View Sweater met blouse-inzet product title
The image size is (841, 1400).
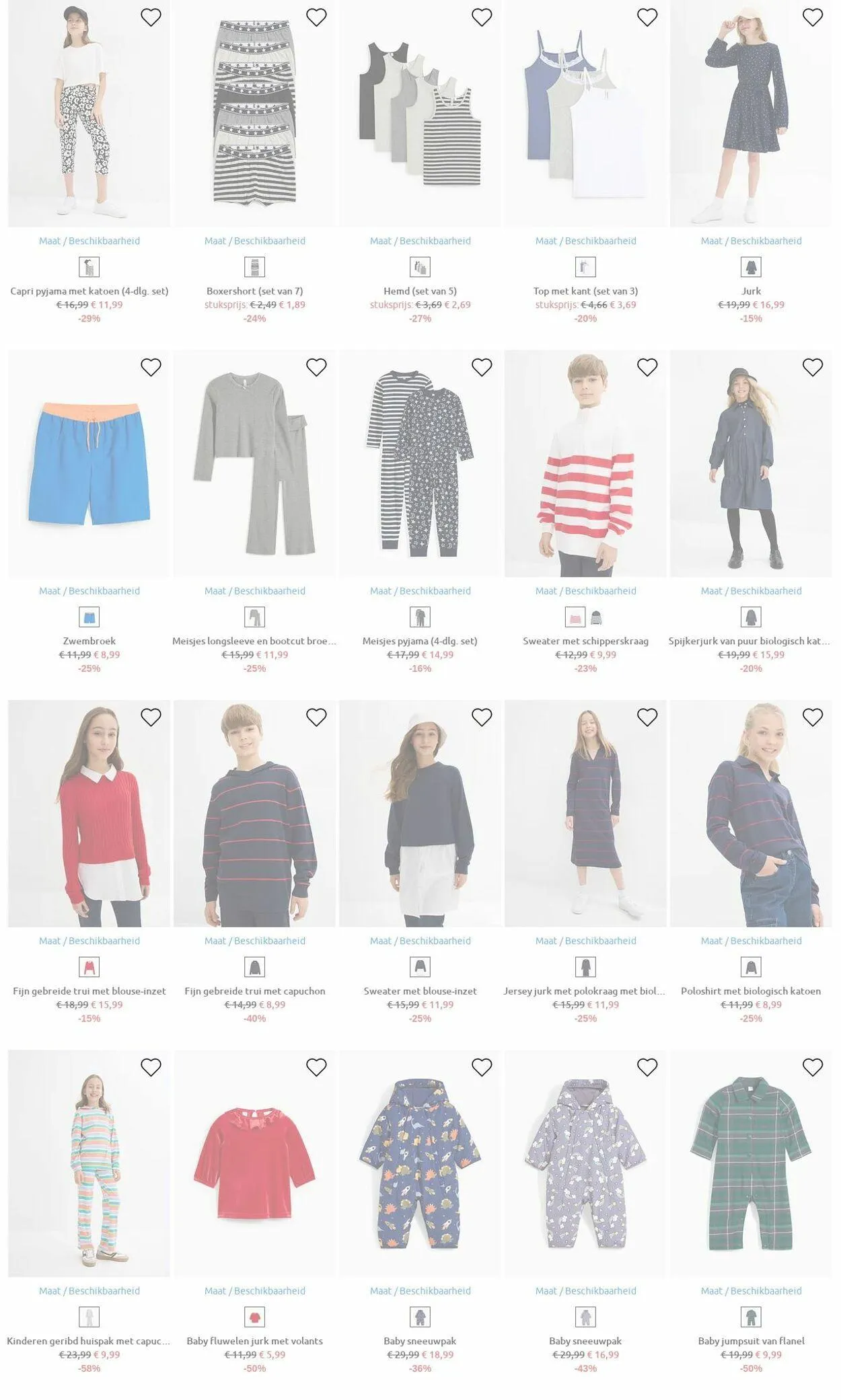420,990
